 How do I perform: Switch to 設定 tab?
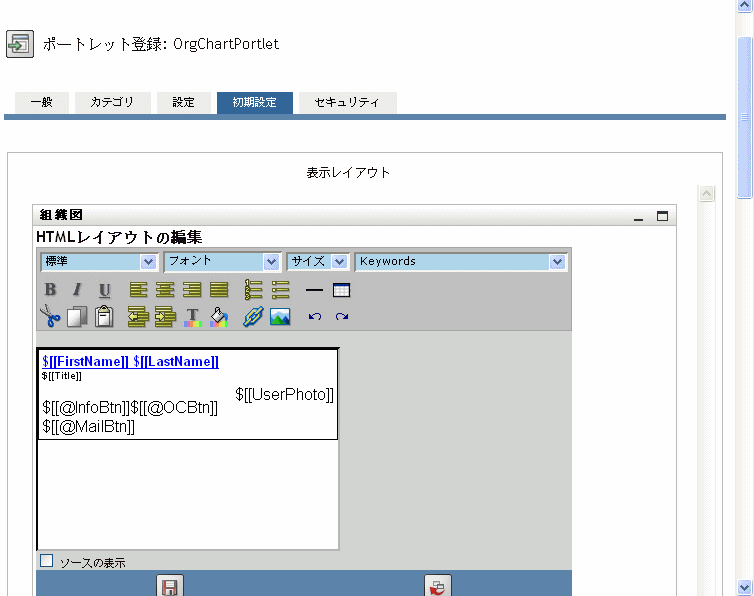pyautogui.click(x=184, y=102)
